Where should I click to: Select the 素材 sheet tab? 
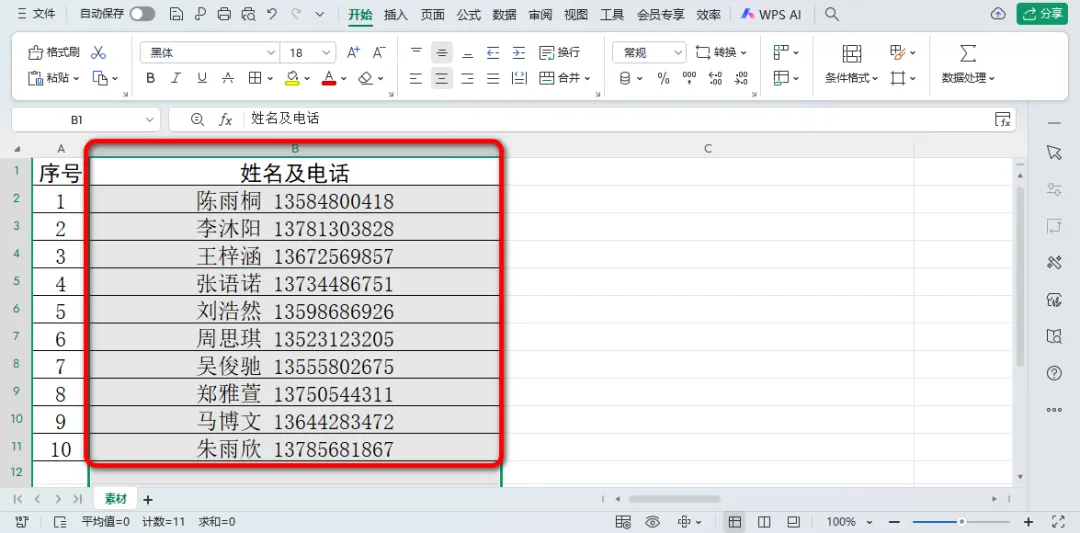point(116,499)
